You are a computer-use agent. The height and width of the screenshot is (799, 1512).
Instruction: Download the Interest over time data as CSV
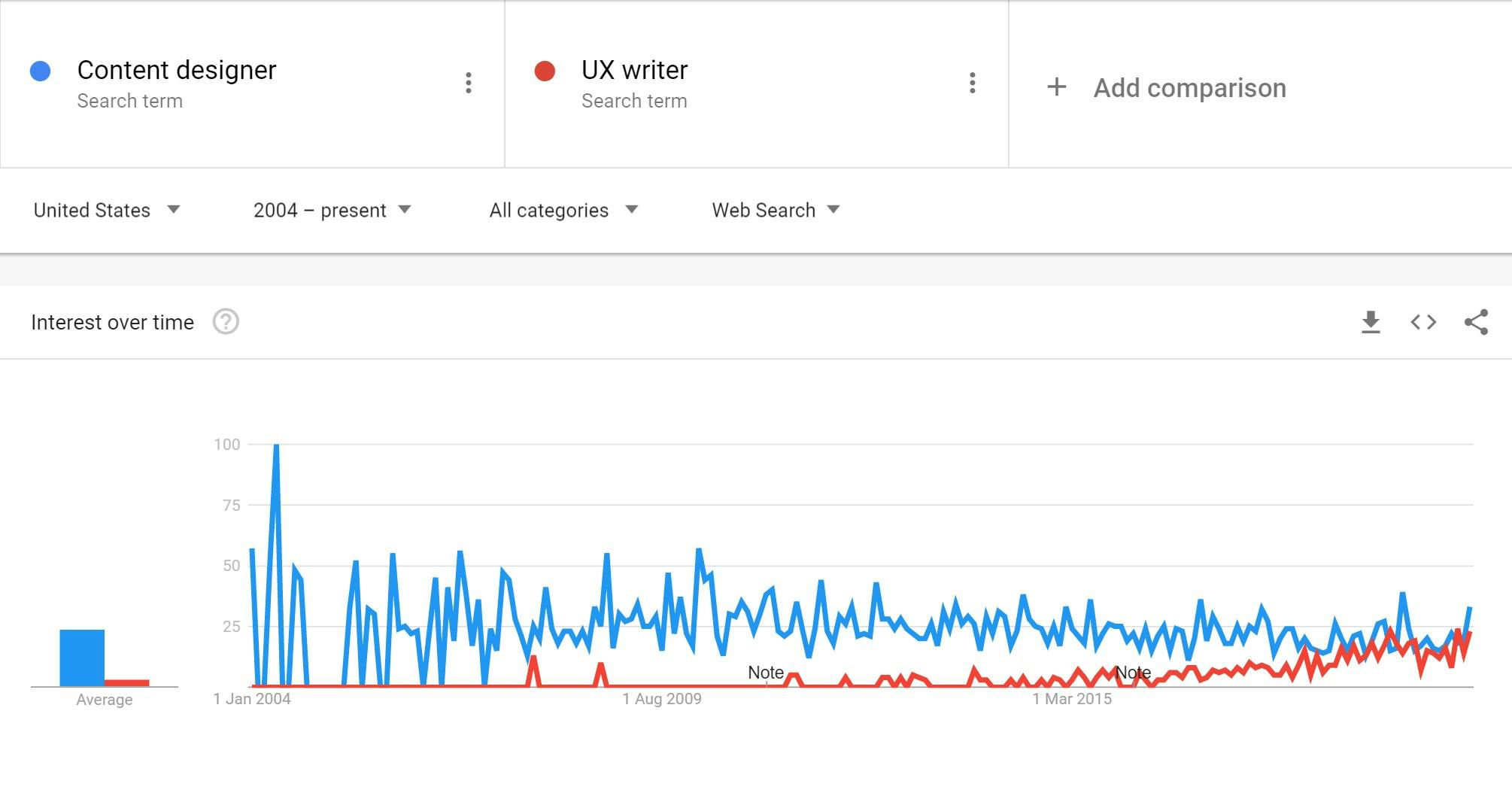coord(1371,322)
